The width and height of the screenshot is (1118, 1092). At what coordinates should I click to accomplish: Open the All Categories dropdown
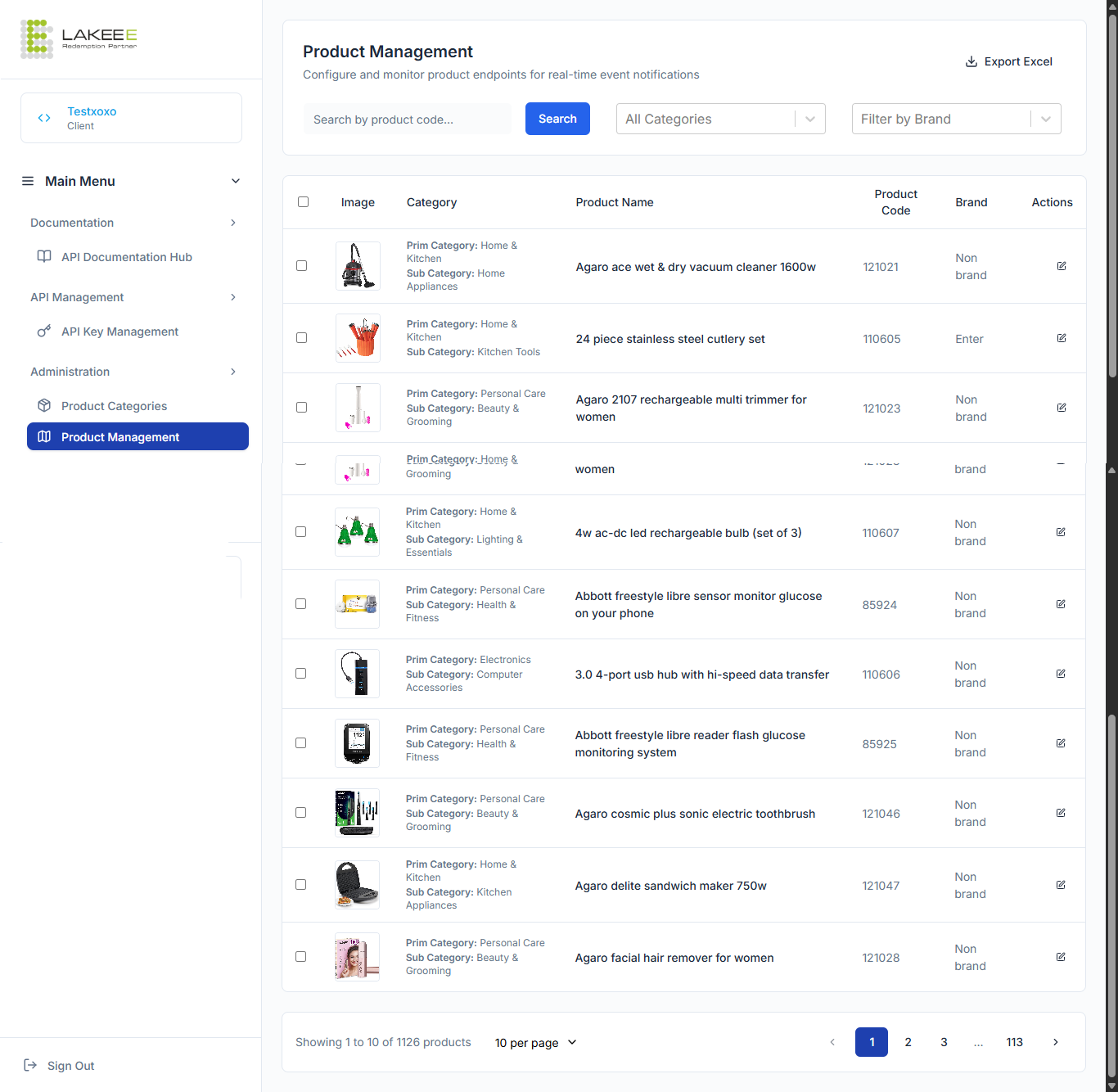click(720, 119)
